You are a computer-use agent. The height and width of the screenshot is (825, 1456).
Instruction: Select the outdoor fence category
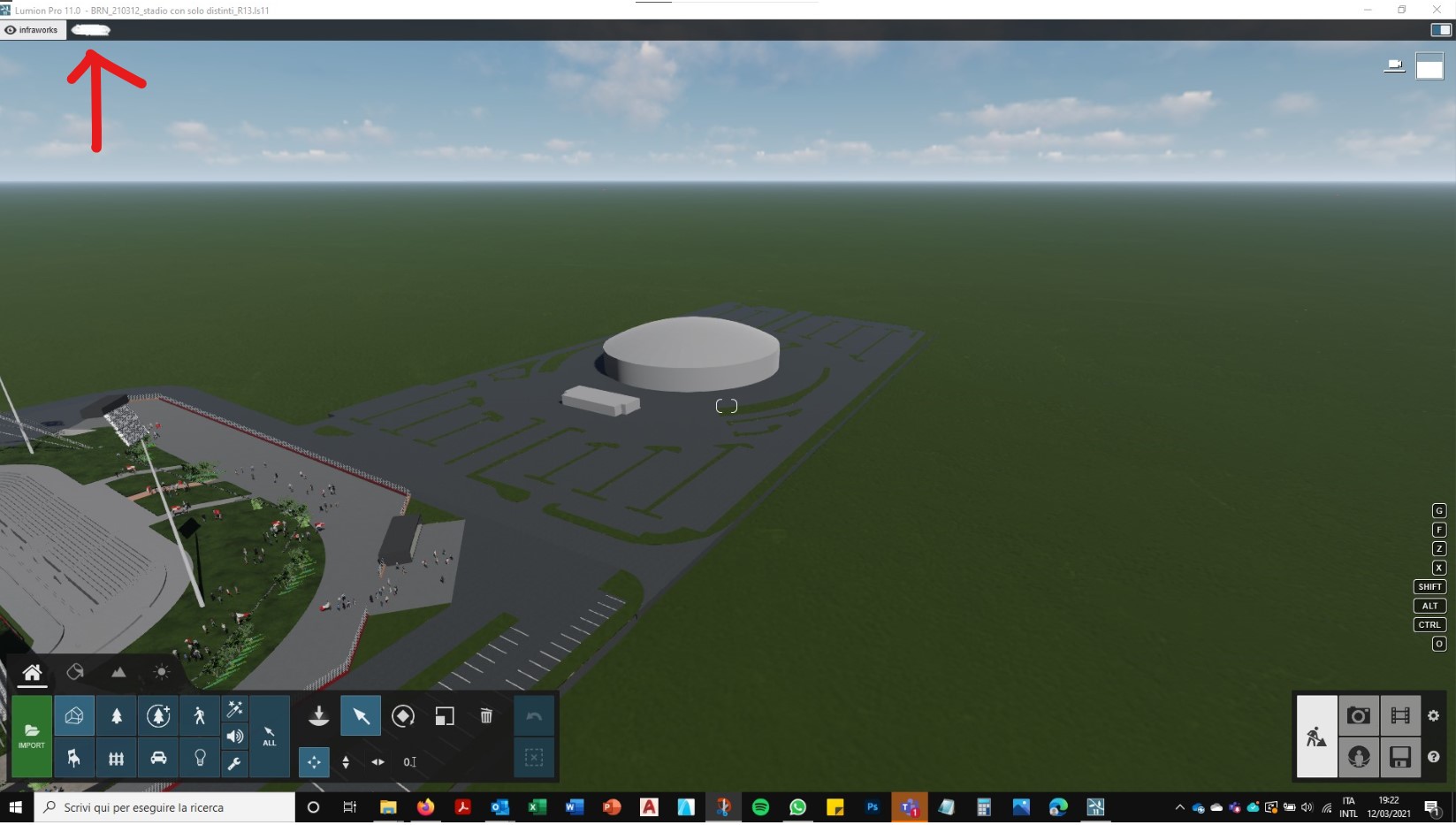coord(117,758)
